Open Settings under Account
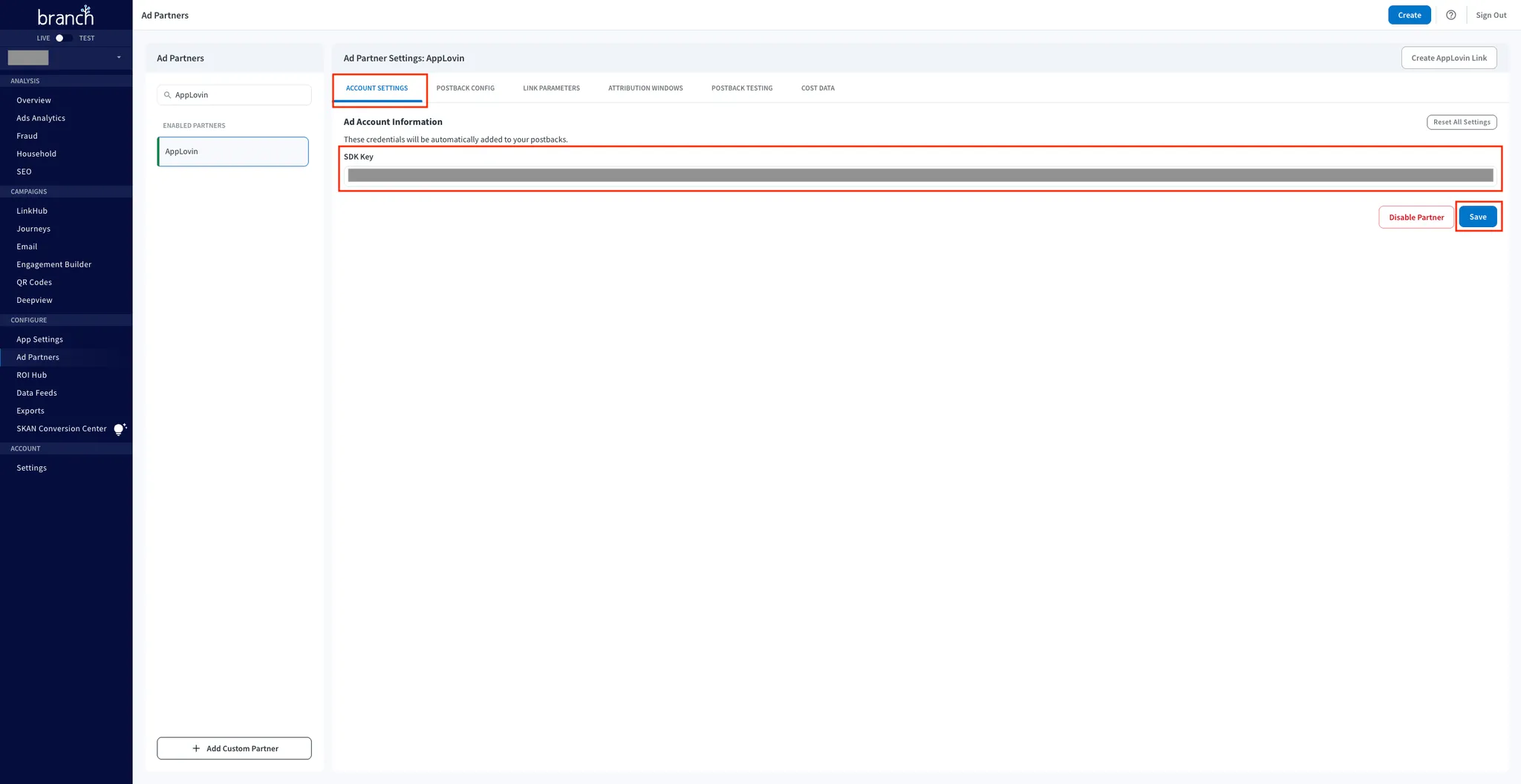This screenshot has width=1521, height=784. click(x=32, y=468)
